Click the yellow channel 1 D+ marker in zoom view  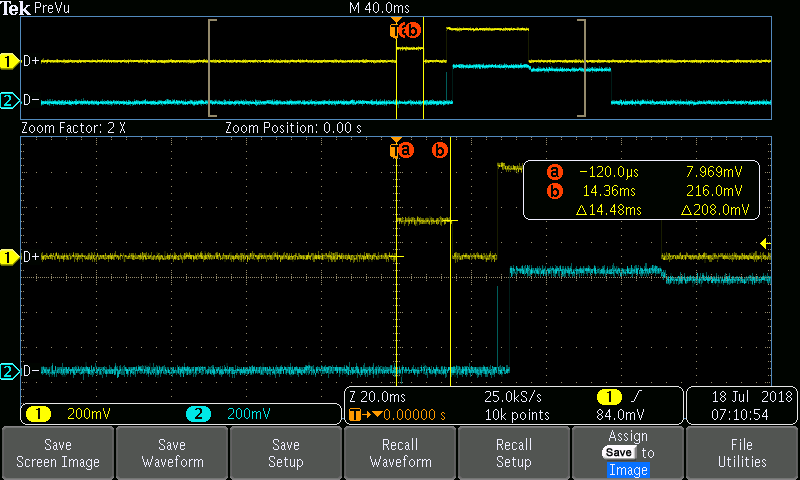coord(9,257)
